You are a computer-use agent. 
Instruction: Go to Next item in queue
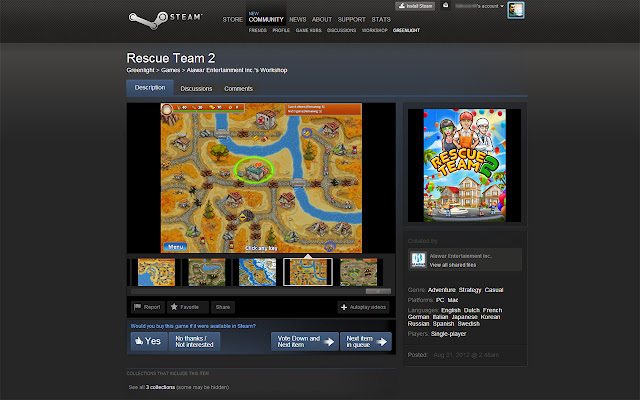coord(366,341)
